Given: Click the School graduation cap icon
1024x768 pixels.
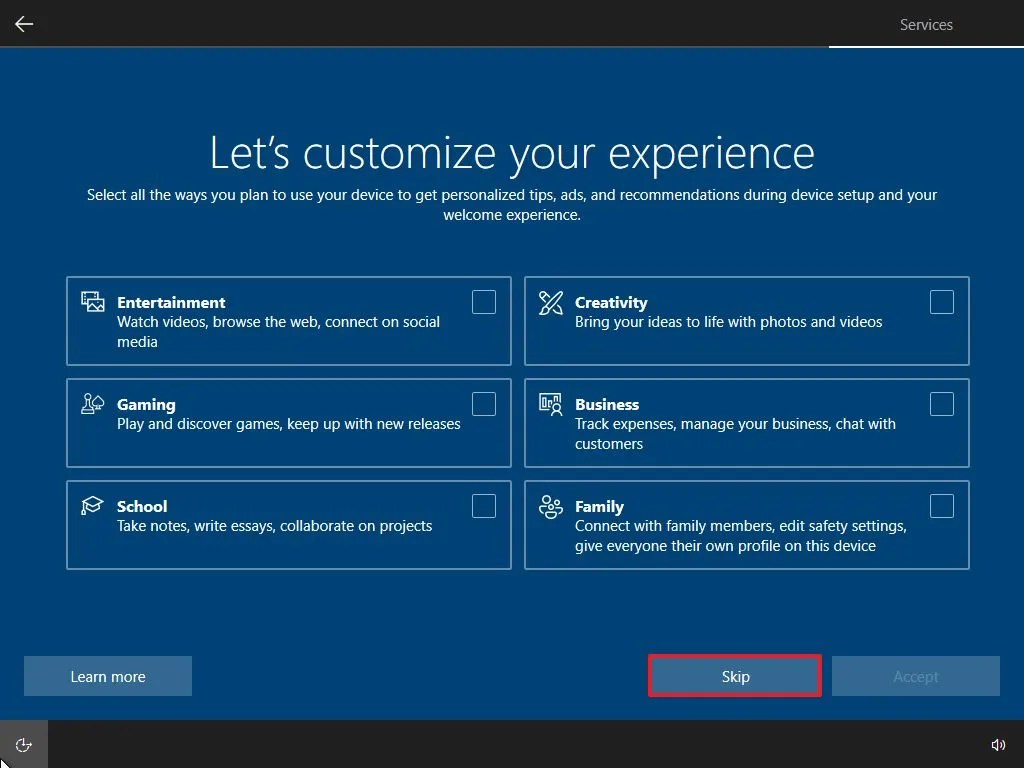Looking at the screenshot, I should pos(92,506).
